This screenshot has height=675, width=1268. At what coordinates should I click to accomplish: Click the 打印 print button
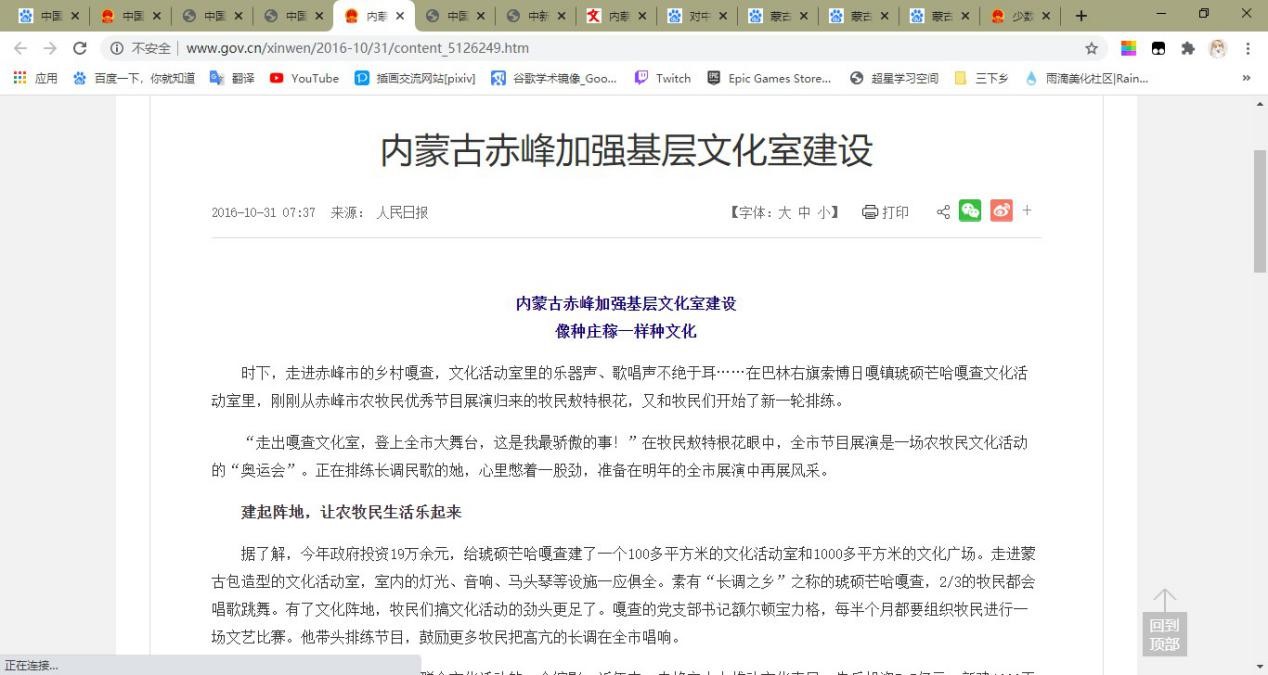pos(885,212)
